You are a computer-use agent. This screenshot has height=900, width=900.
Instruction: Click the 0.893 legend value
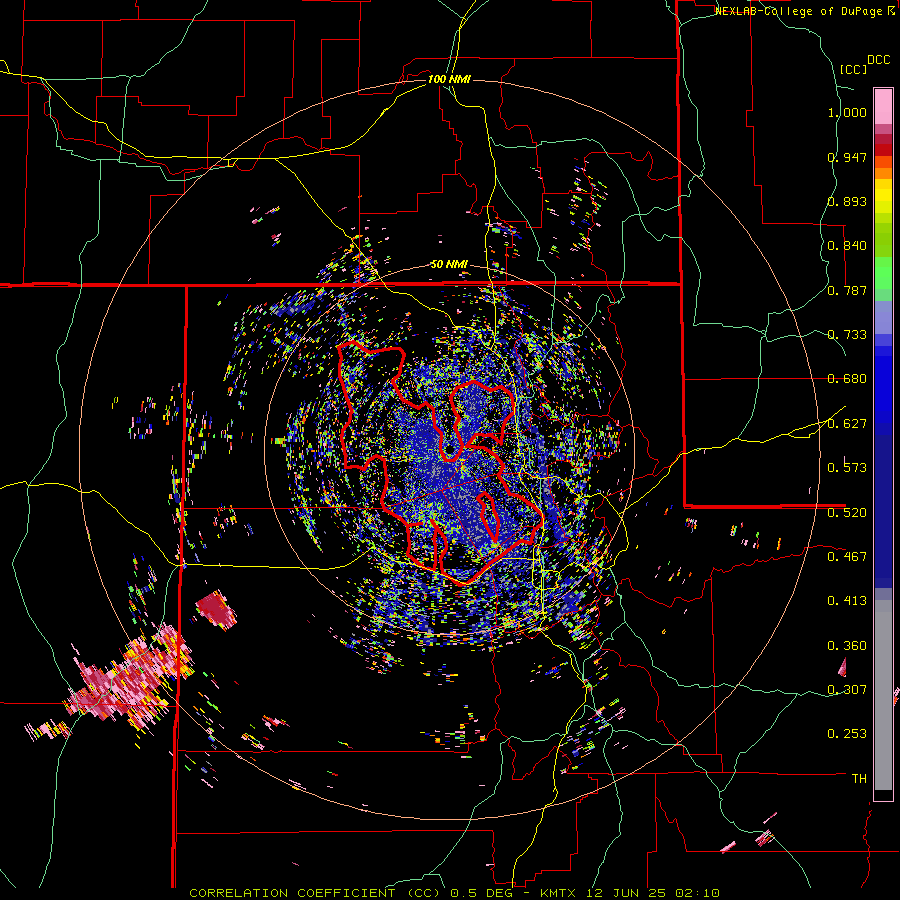[x=847, y=201]
